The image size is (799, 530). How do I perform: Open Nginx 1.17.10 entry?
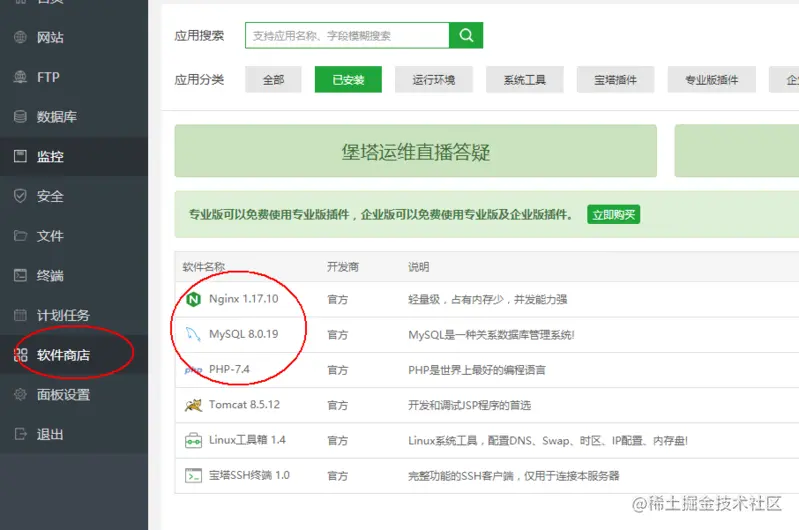click(244, 299)
